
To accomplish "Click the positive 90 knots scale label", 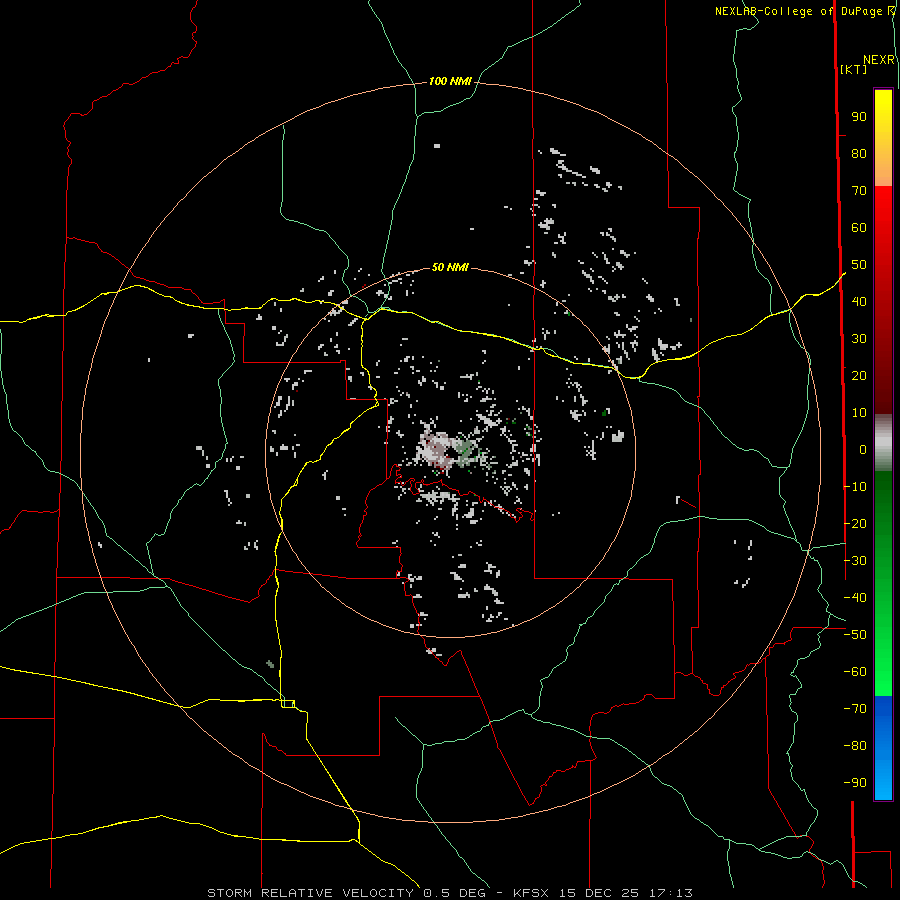I will [859, 117].
